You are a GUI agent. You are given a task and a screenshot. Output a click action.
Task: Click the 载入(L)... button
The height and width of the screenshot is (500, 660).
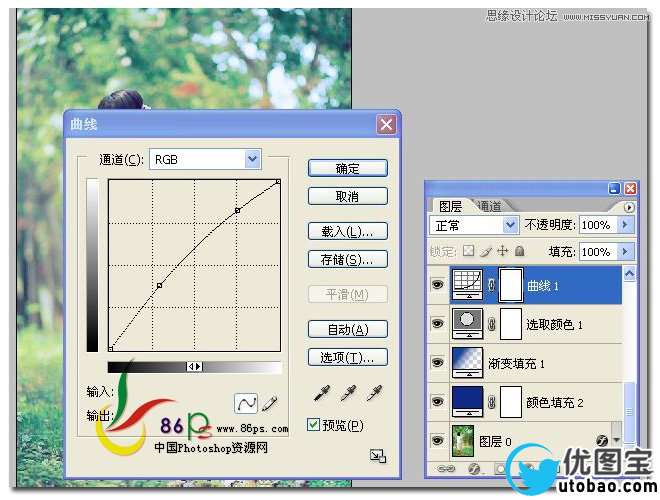click(x=348, y=231)
